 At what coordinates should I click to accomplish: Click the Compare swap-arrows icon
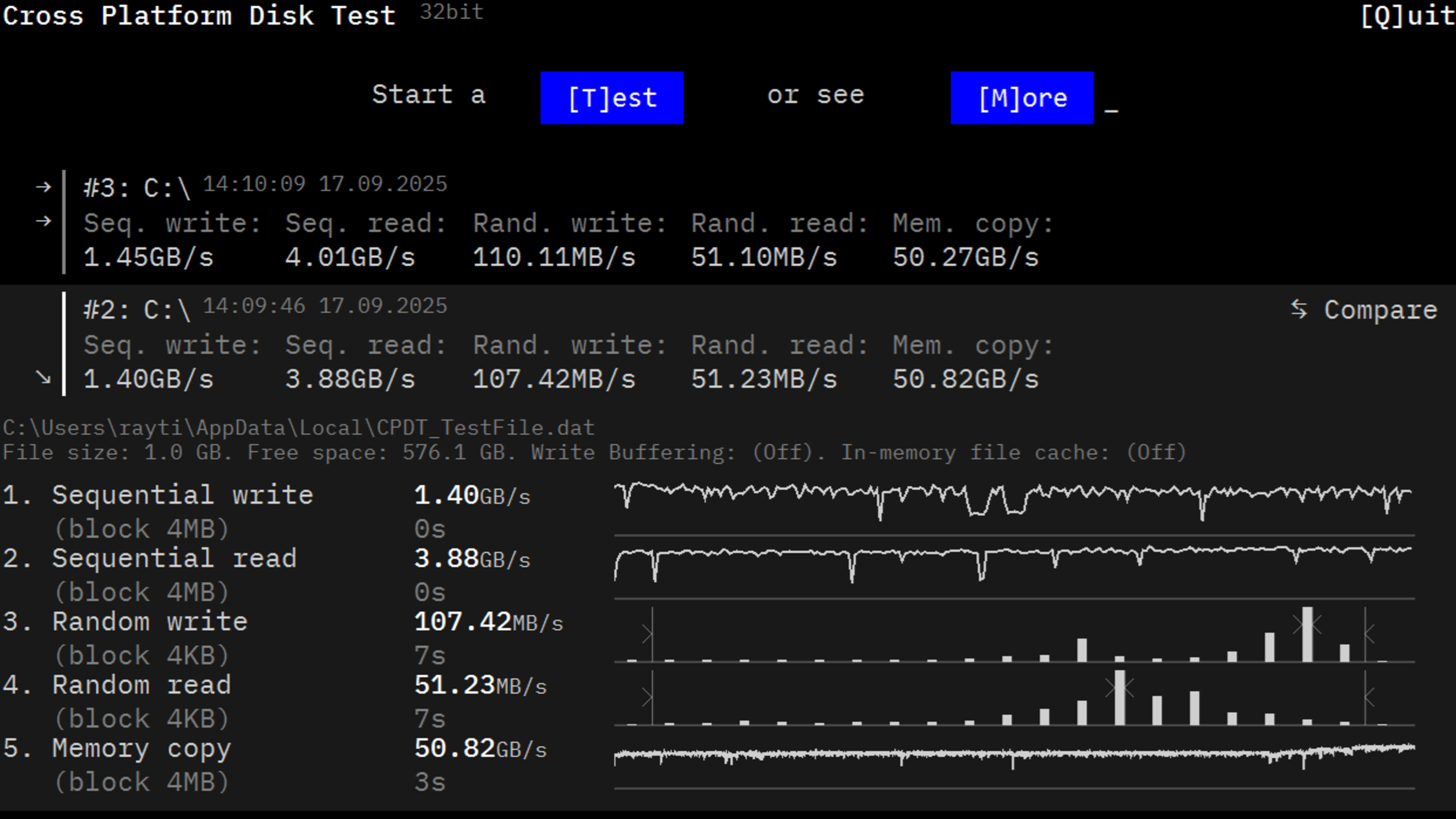[x=1299, y=309]
